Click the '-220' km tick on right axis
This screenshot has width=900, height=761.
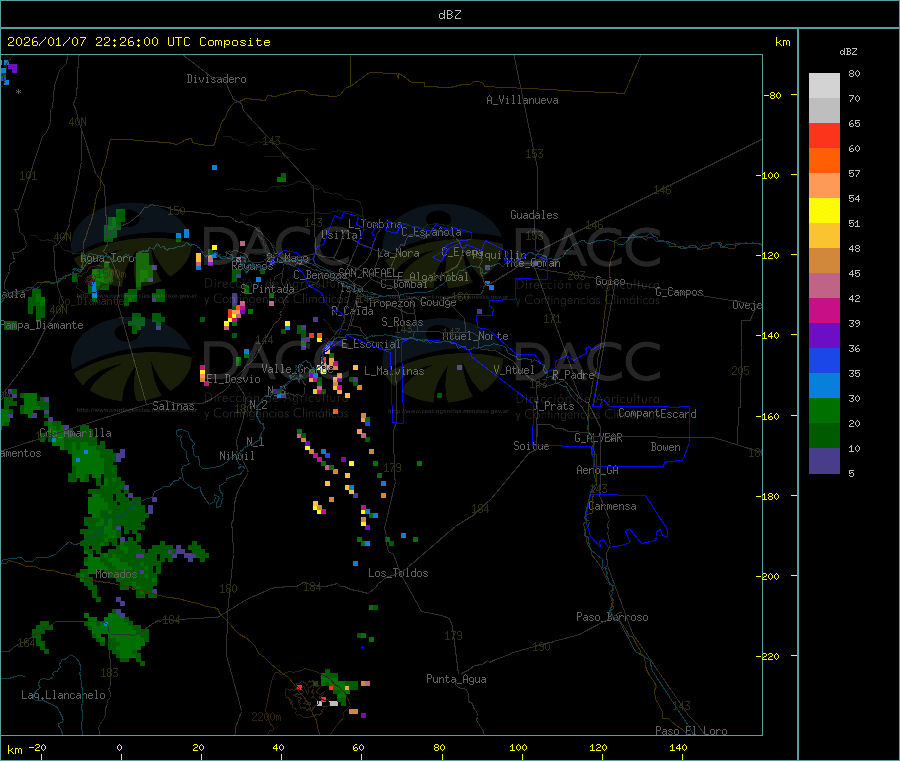(770, 656)
